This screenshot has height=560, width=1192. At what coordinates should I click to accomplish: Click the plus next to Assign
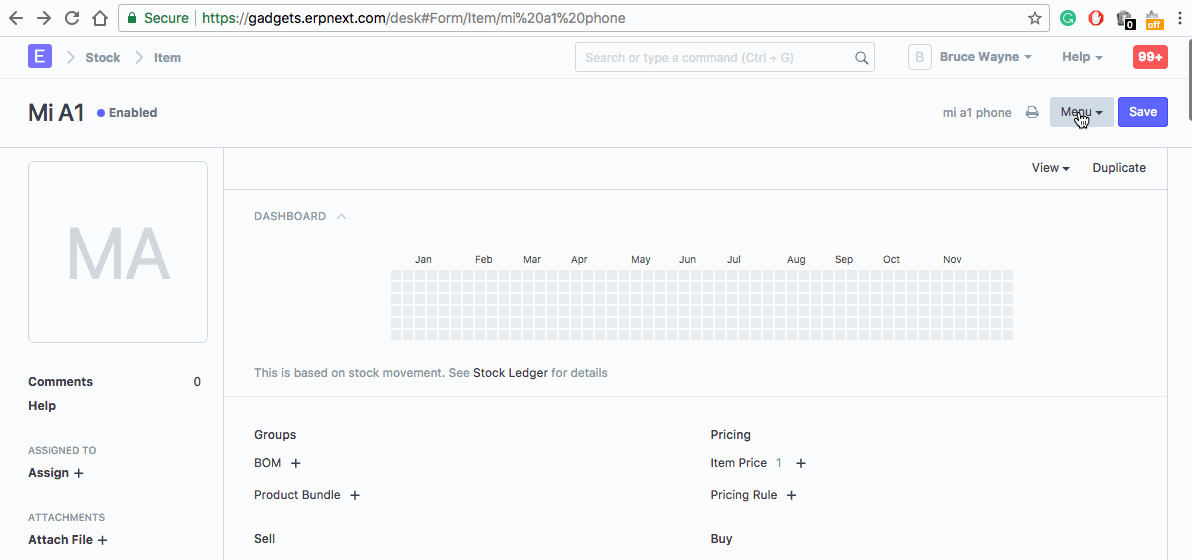(78, 473)
